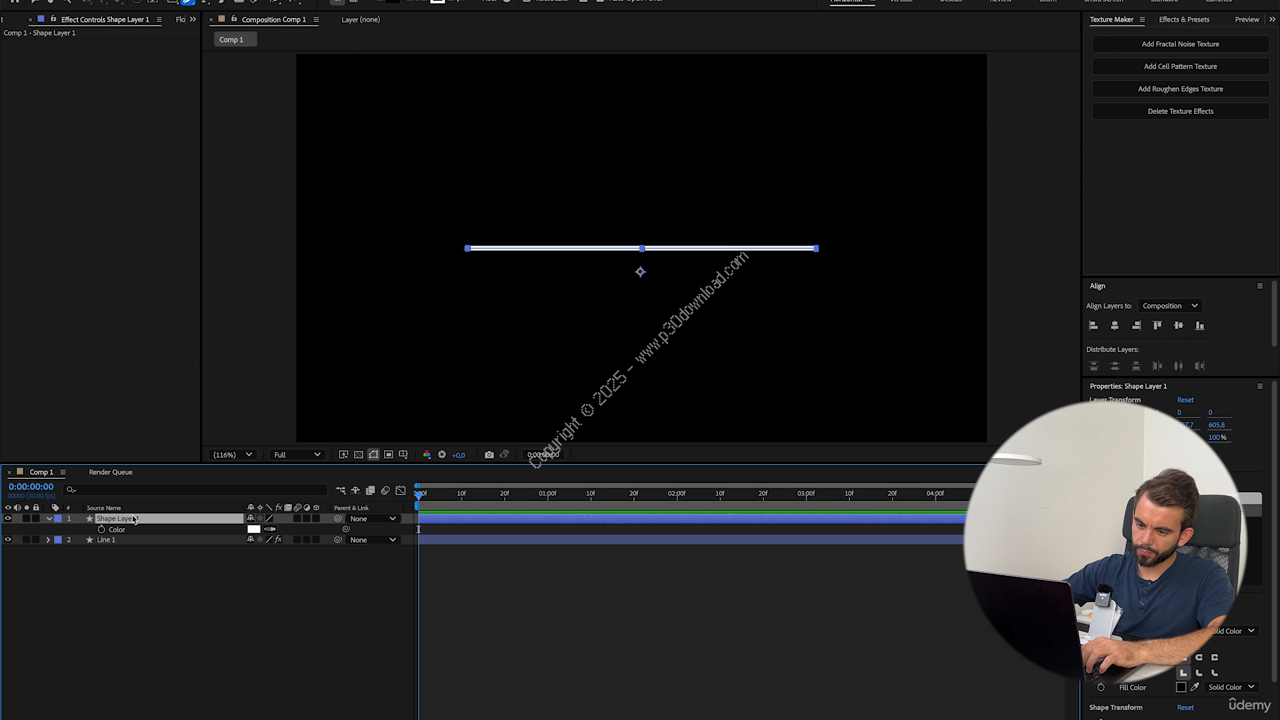Viewport: 1280px width, 720px height.
Task: Align layers to left edge
Action: tap(1093, 325)
